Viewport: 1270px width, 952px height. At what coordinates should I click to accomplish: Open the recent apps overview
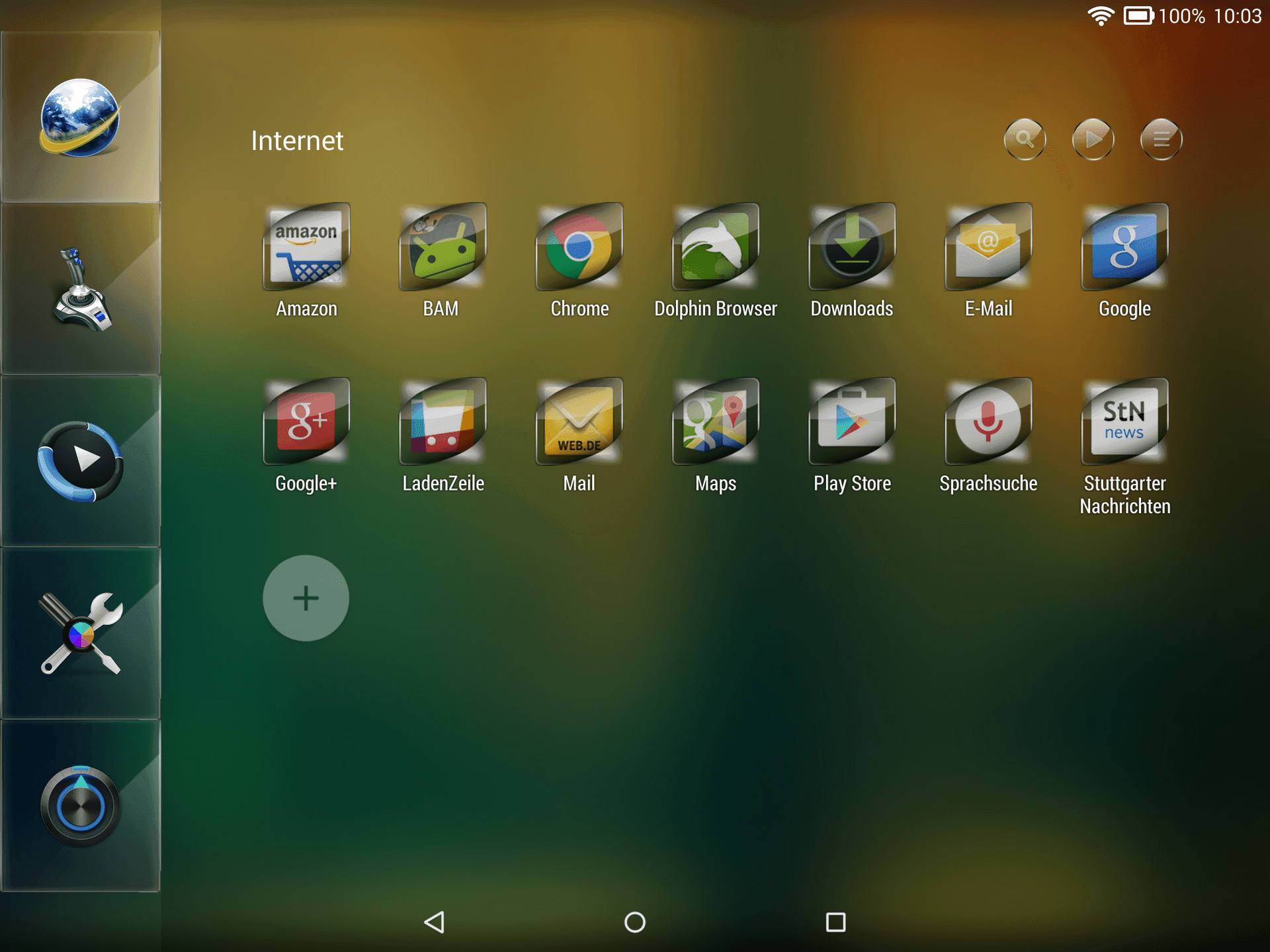[x=835, y=922]
